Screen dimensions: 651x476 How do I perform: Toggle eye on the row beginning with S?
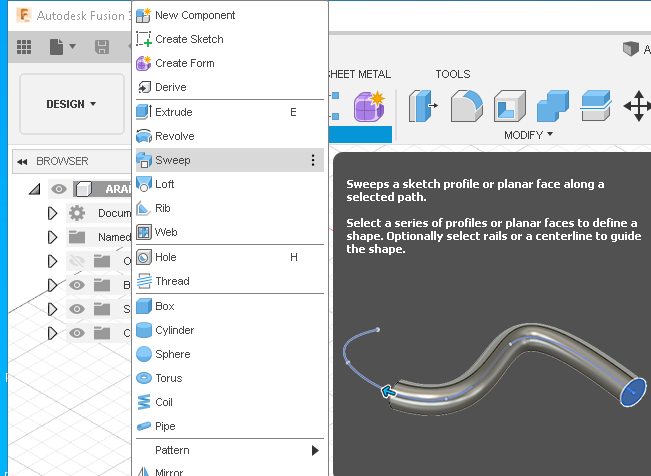77,309
